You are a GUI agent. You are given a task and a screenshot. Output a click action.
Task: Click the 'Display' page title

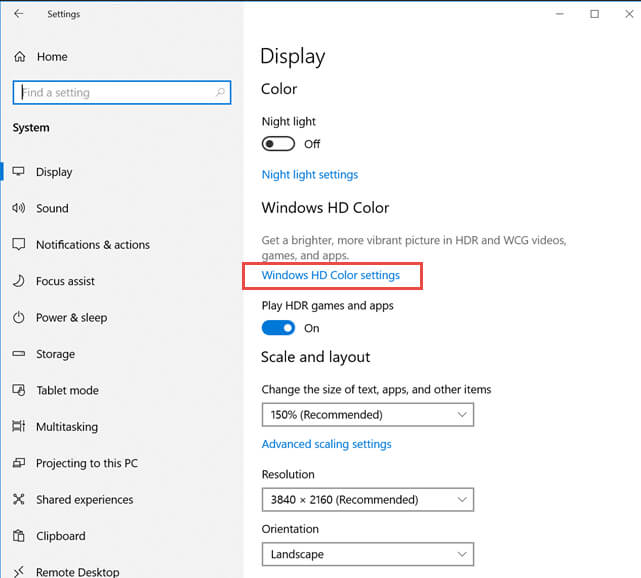pos(293,56)
